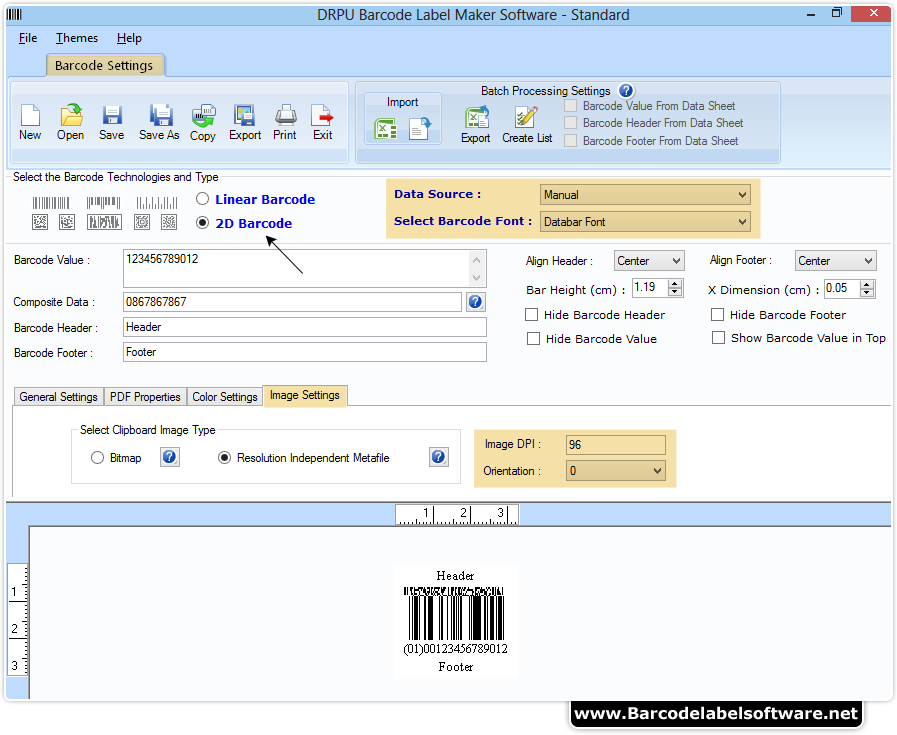This screenshot has width=897, height=735.
Task: Click the batch processing Export icon
Action: pyautogui.click(x=476, y=117)
